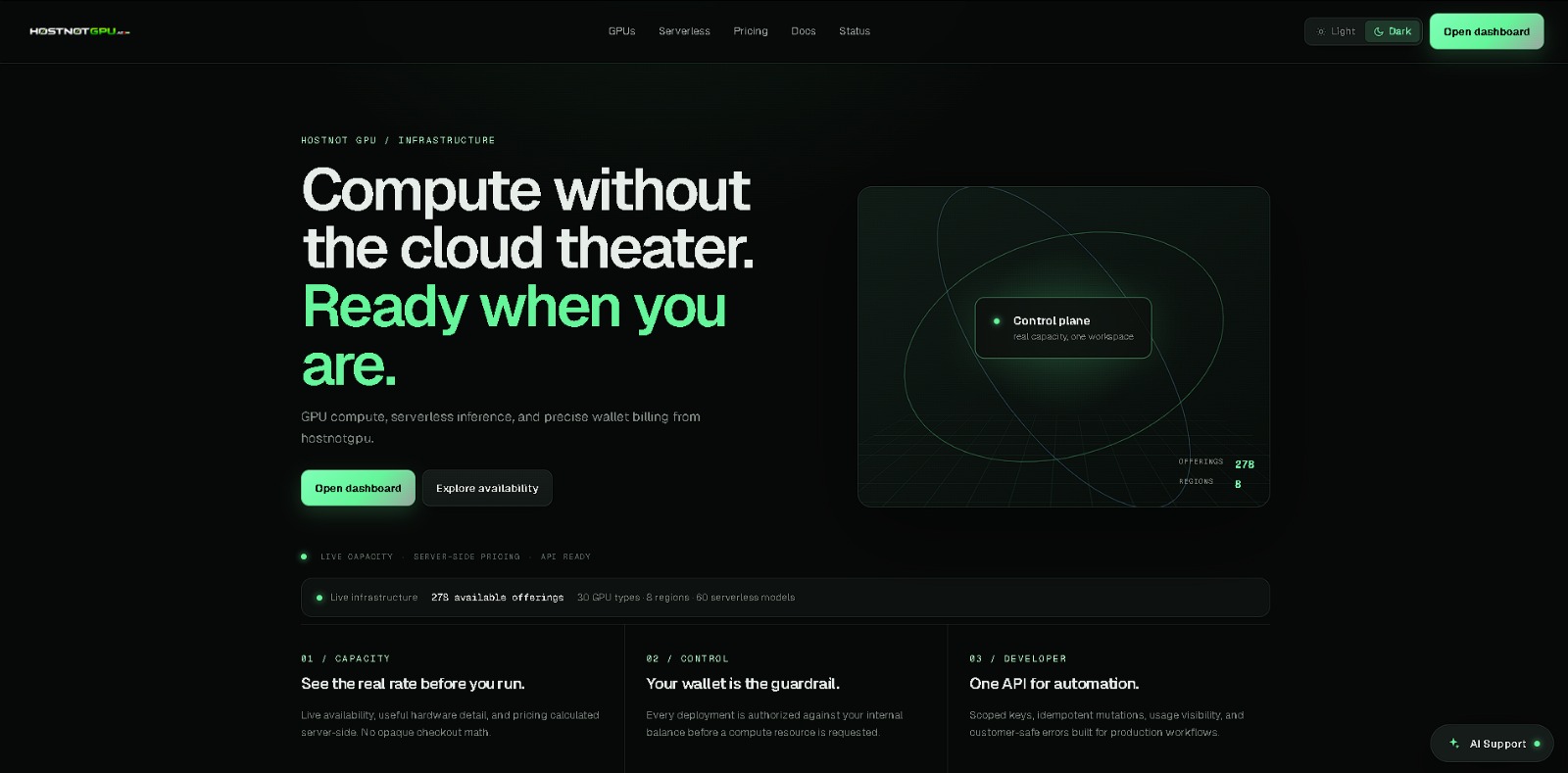1568x773 pixels.
Task: Click 'See the real rate before you run.' heading
Action: [413, 684]
